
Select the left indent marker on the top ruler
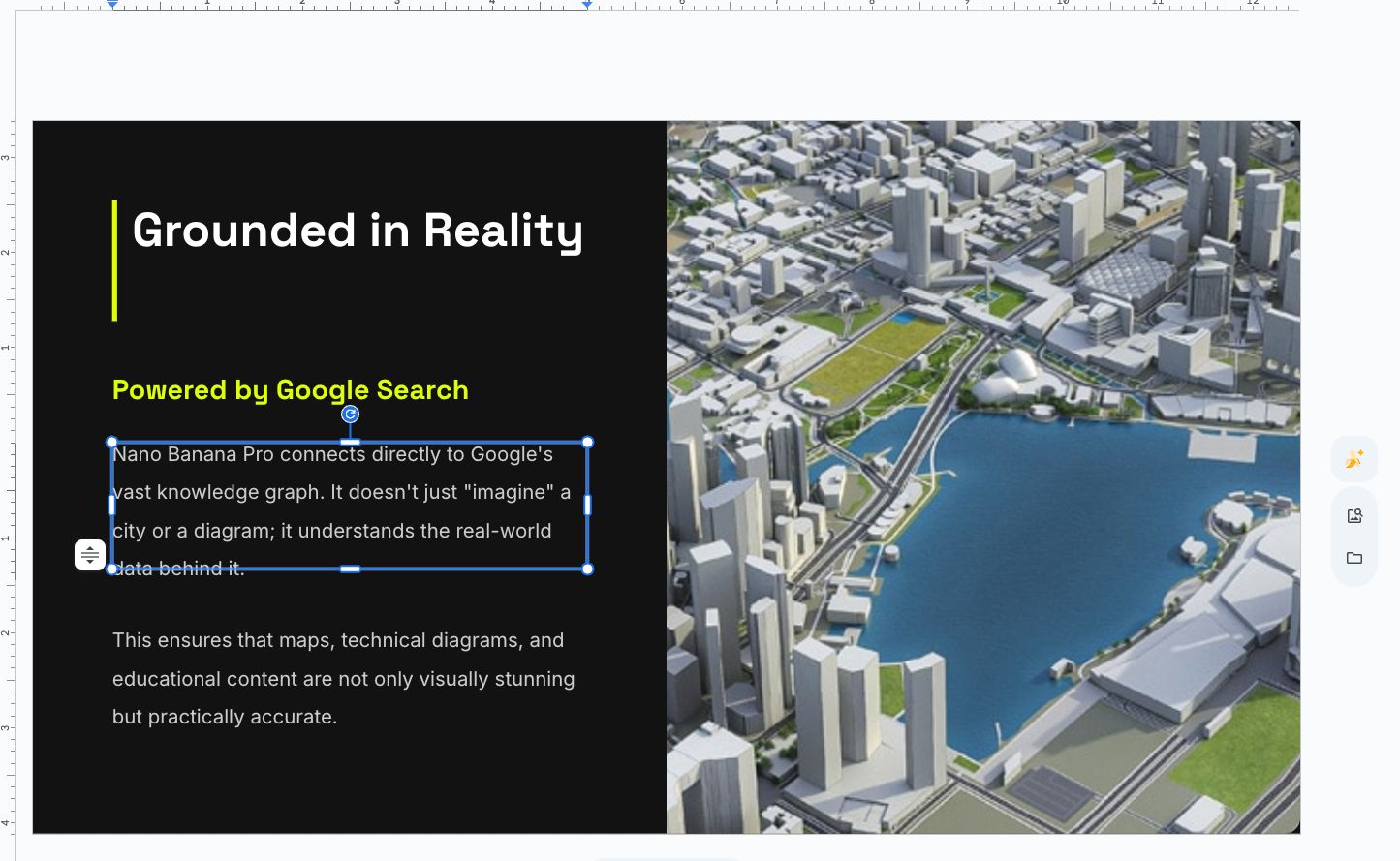(112, 5)
